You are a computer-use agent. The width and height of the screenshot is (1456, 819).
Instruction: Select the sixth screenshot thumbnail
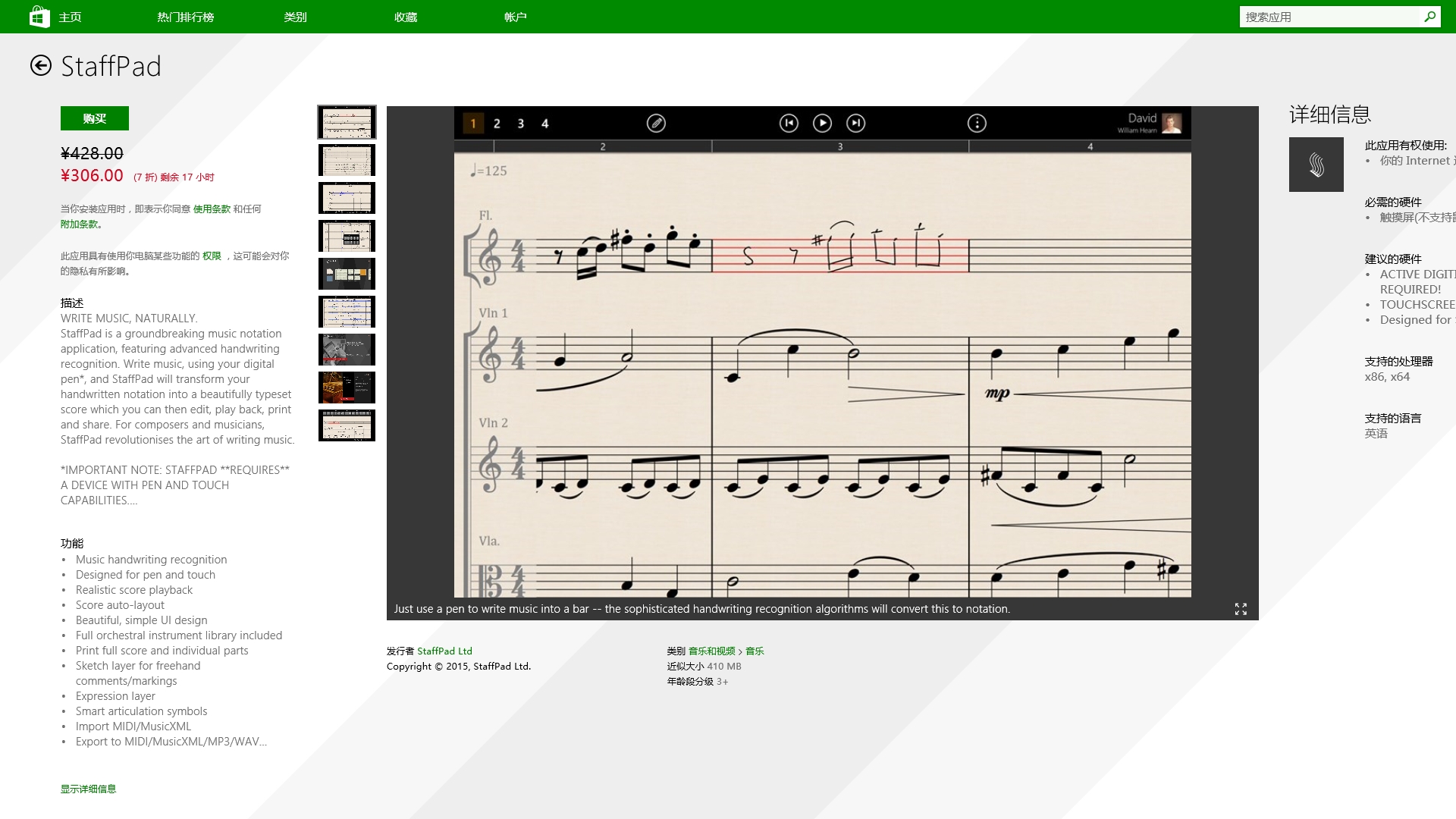coord(347,312)
